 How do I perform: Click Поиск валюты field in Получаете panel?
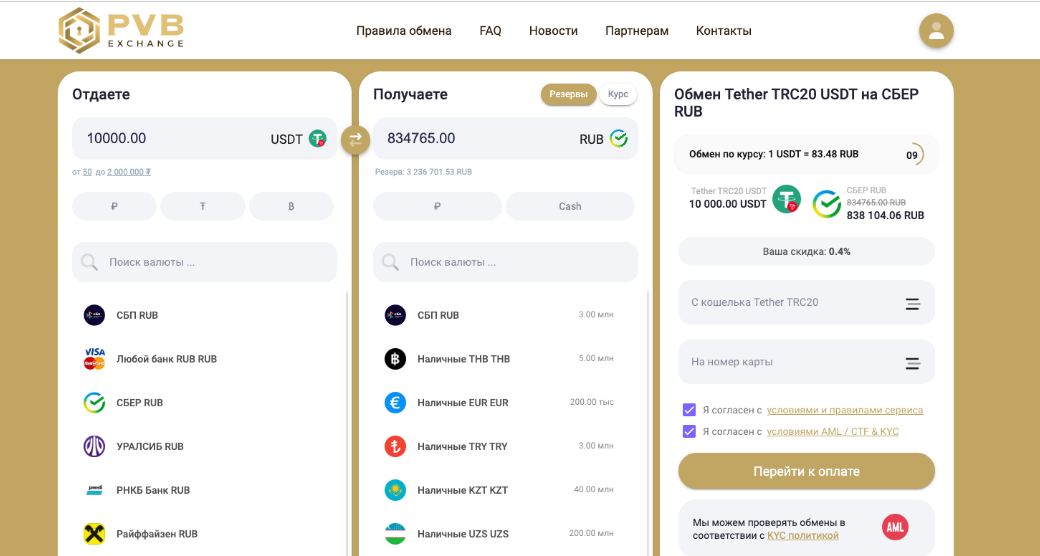pos(505,262)
